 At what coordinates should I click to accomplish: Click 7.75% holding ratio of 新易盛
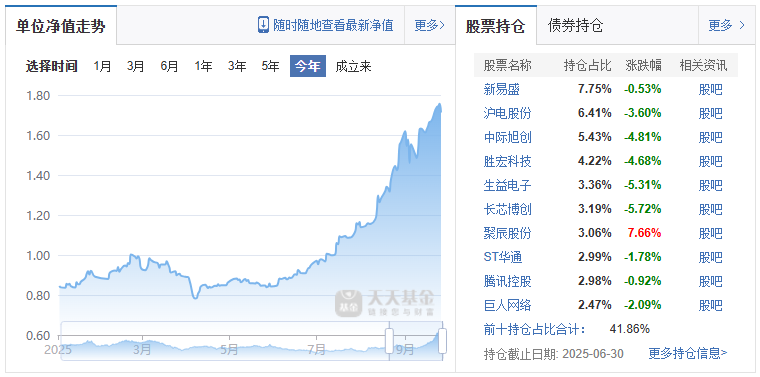[595, 89]
